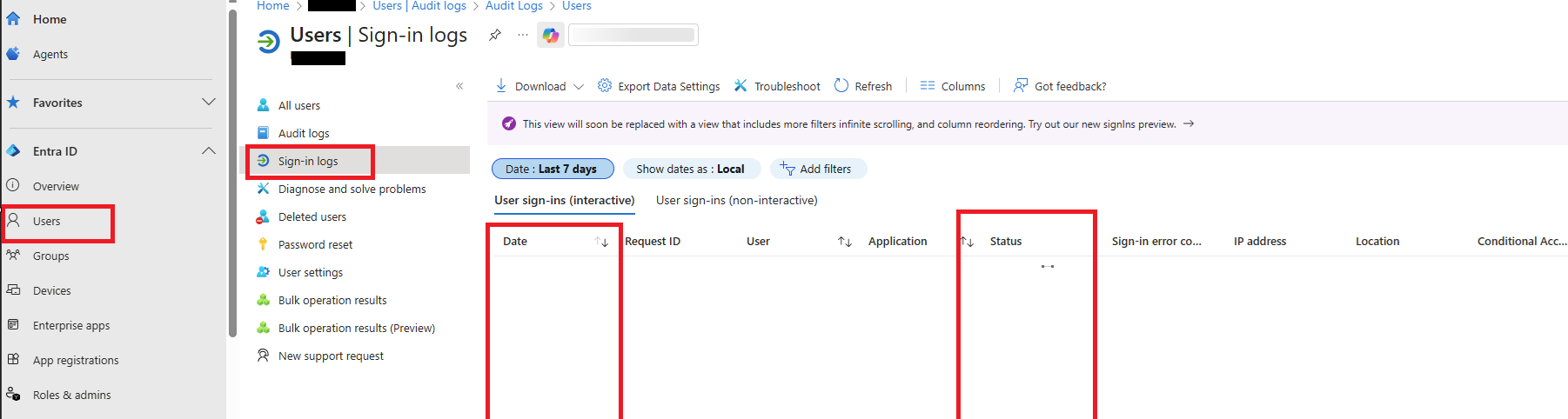Viewport: 1568px width, 419px height.
Task: Click the Location column header
Action: (x=1377, y=242)
